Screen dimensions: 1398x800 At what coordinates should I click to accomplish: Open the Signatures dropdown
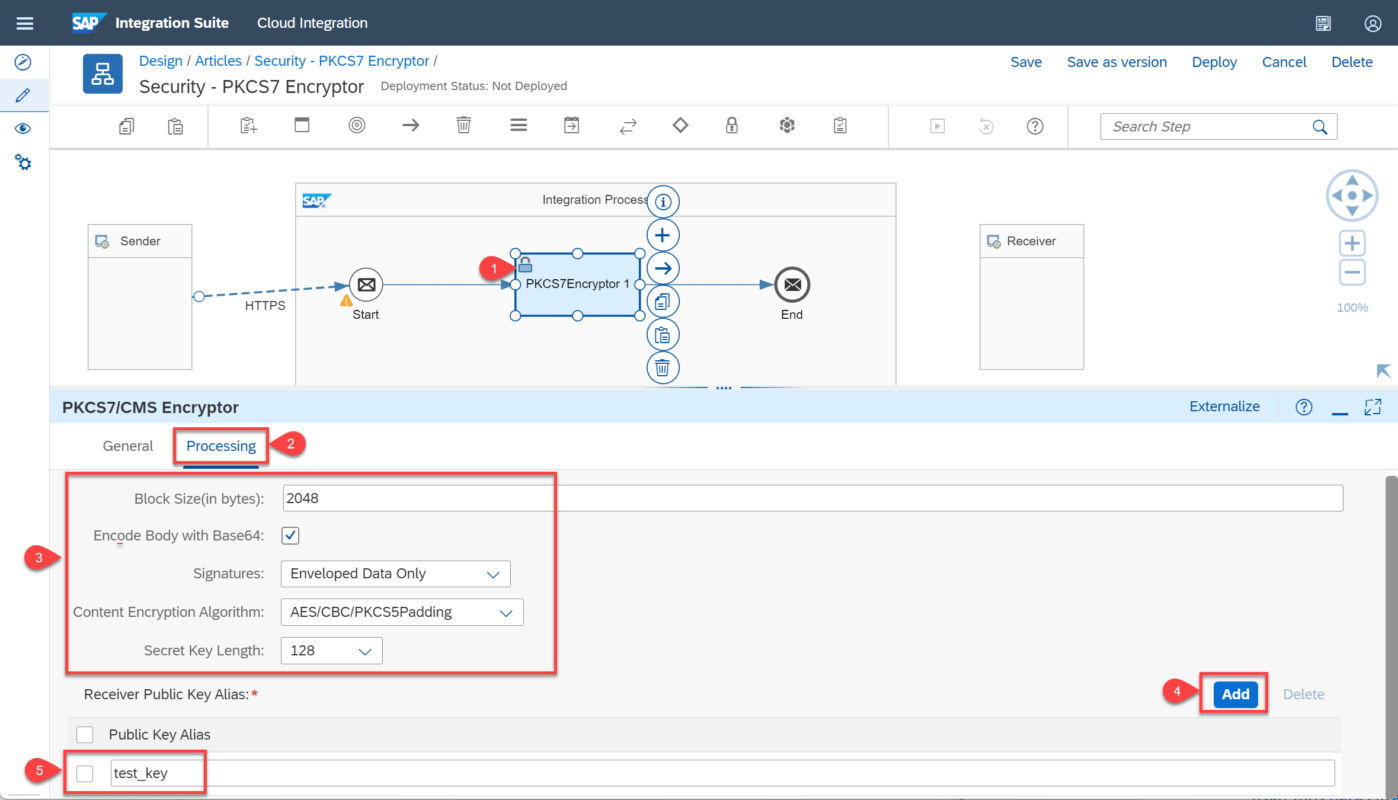[396, 574]
